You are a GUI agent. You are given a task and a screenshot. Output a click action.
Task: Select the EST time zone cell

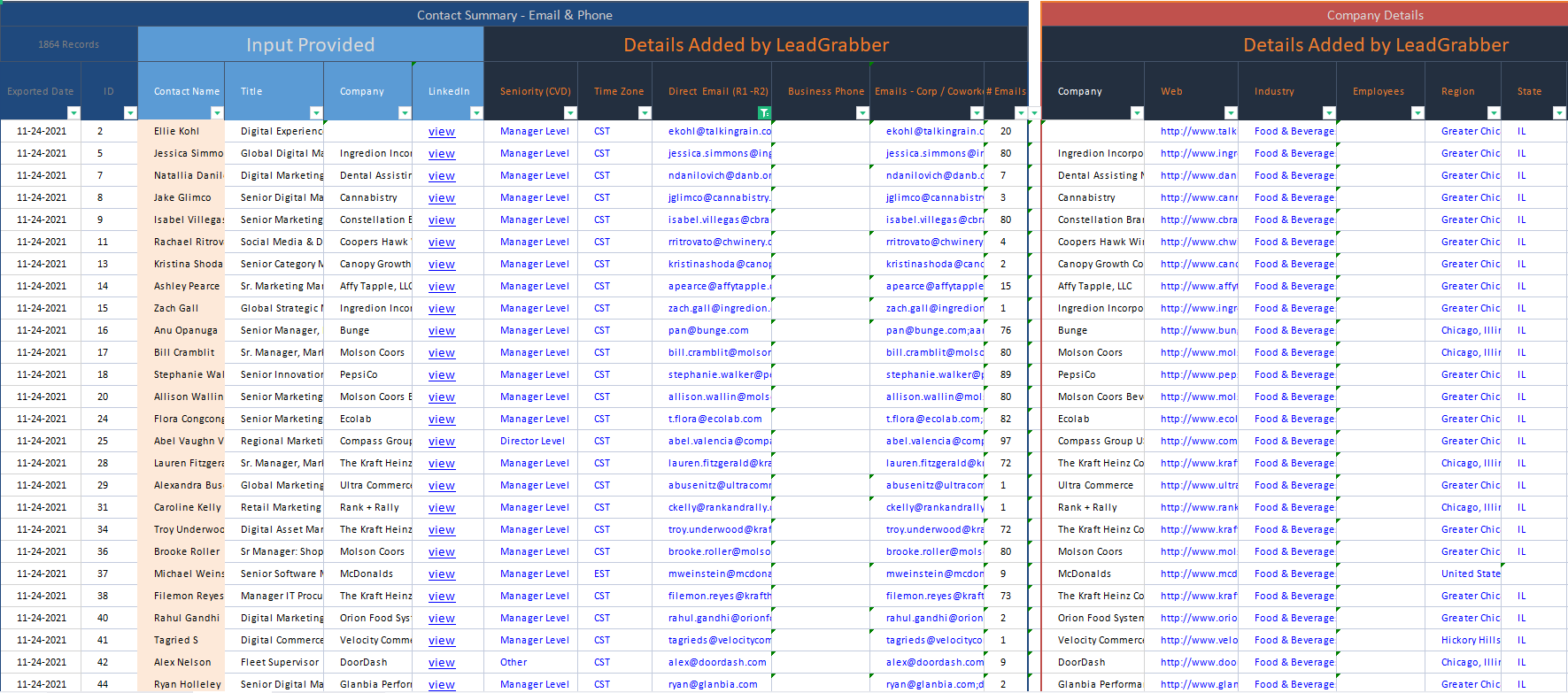[x=615, y=574]
